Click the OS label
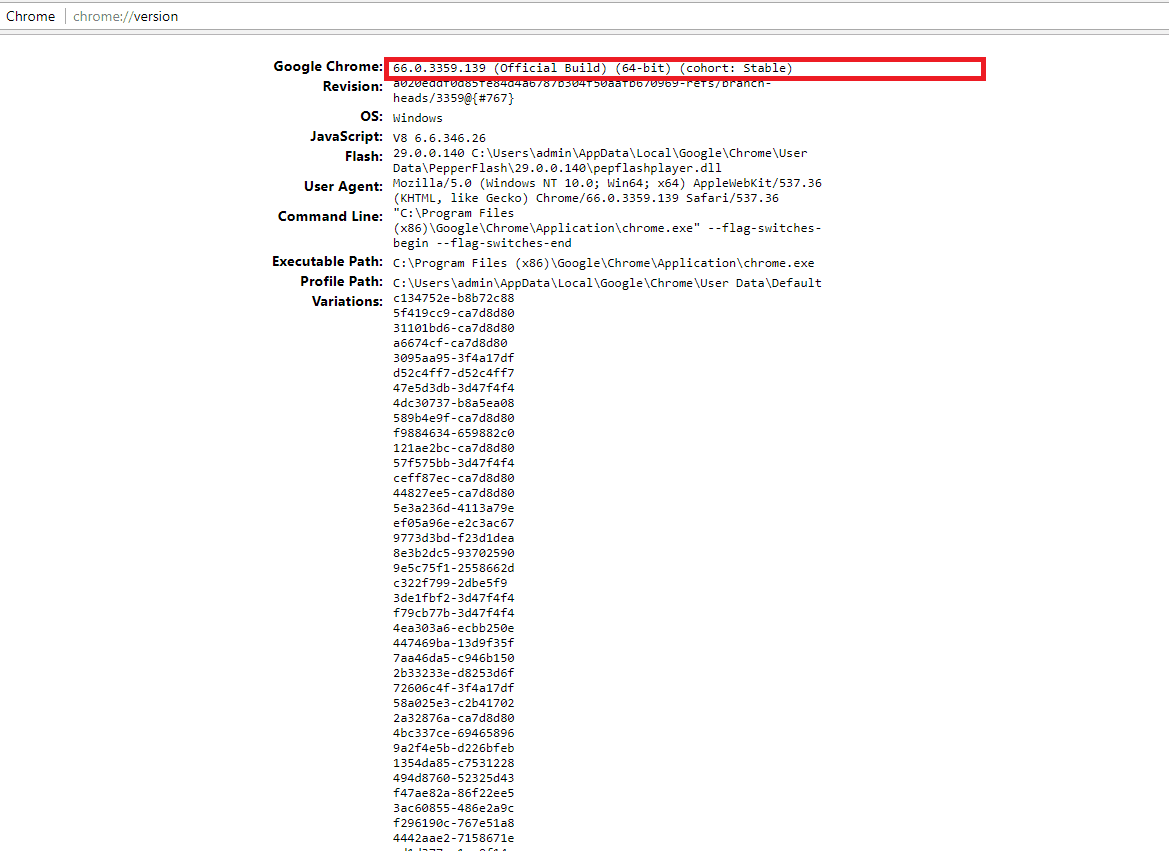The image size is (1169, 851). (371, 116)
